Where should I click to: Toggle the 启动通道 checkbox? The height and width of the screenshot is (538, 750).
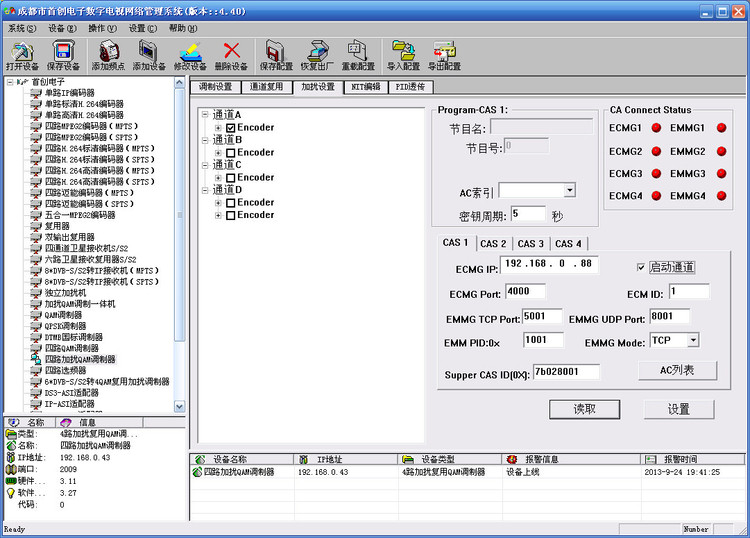tap(641, 267)
